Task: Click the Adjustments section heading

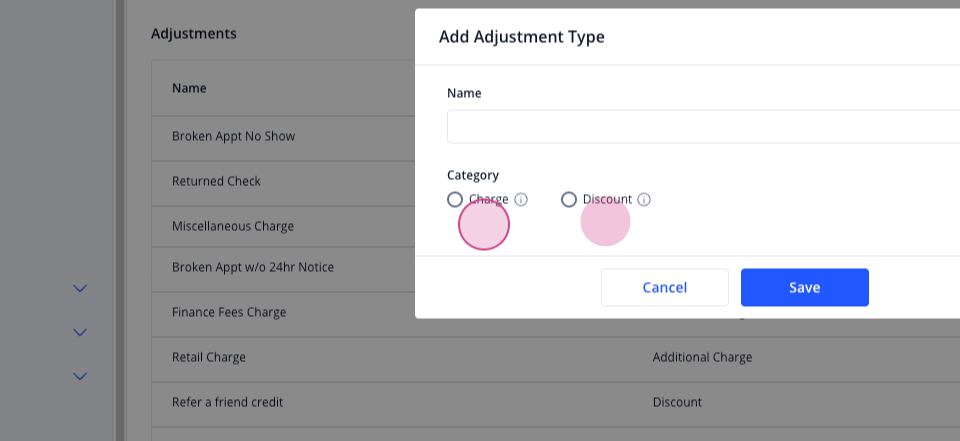Action: tap(193, 33)
